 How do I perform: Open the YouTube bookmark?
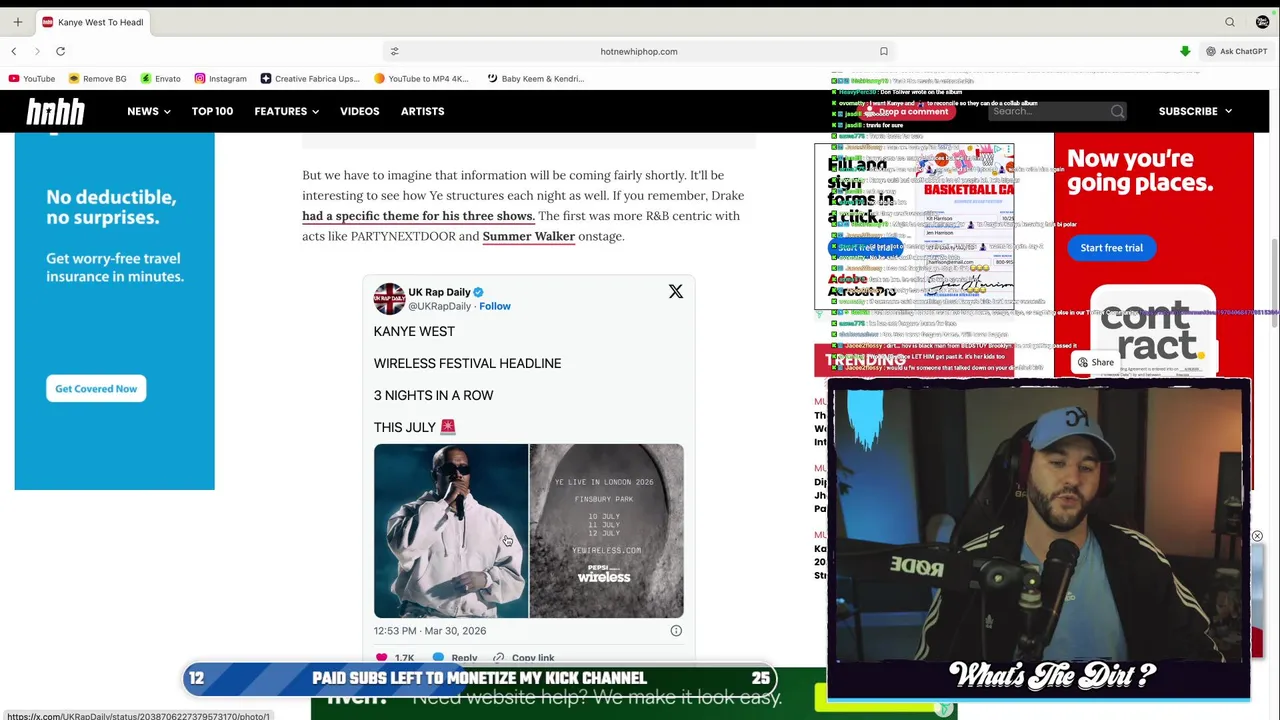(x=32, y=78)
